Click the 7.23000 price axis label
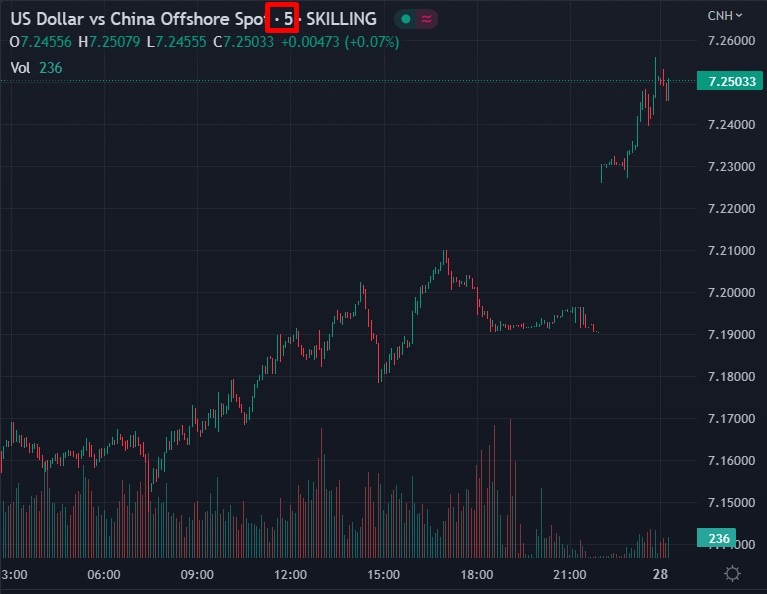The image size is (767, 594). pyautogui.click(x=731, y=167)
